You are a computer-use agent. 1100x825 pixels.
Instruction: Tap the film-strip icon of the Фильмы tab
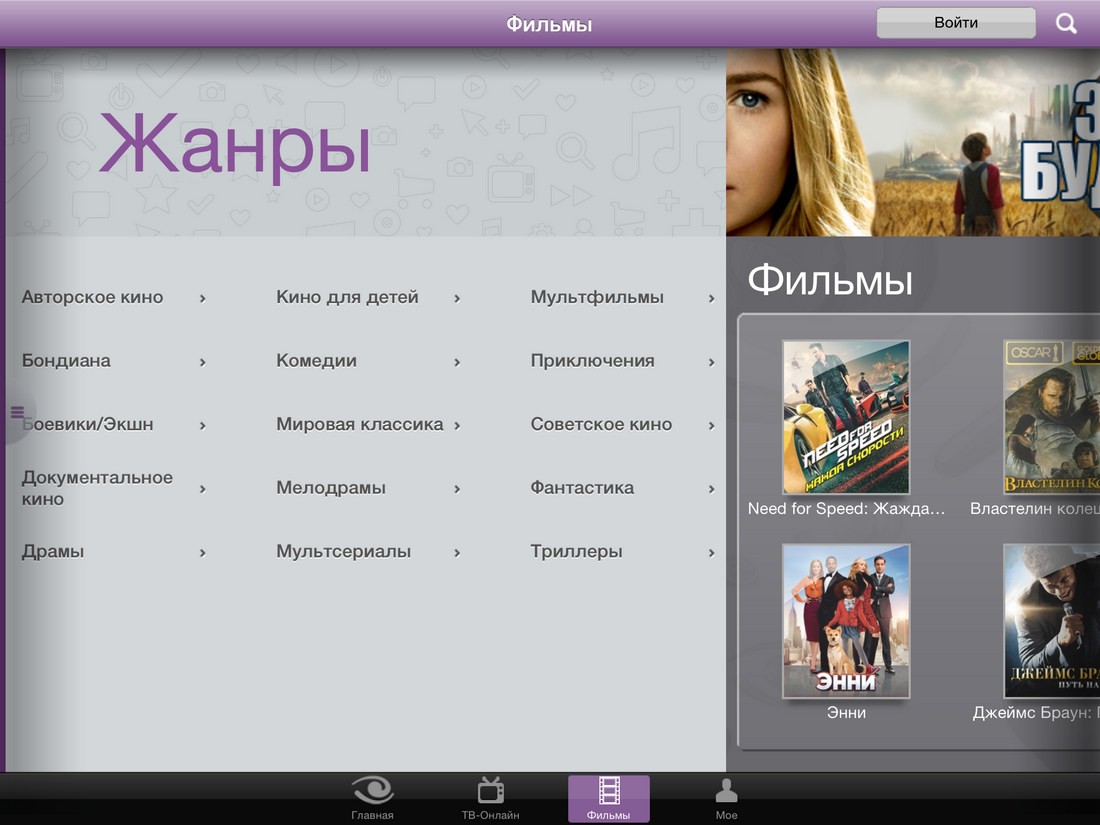(x=609, y=791)
